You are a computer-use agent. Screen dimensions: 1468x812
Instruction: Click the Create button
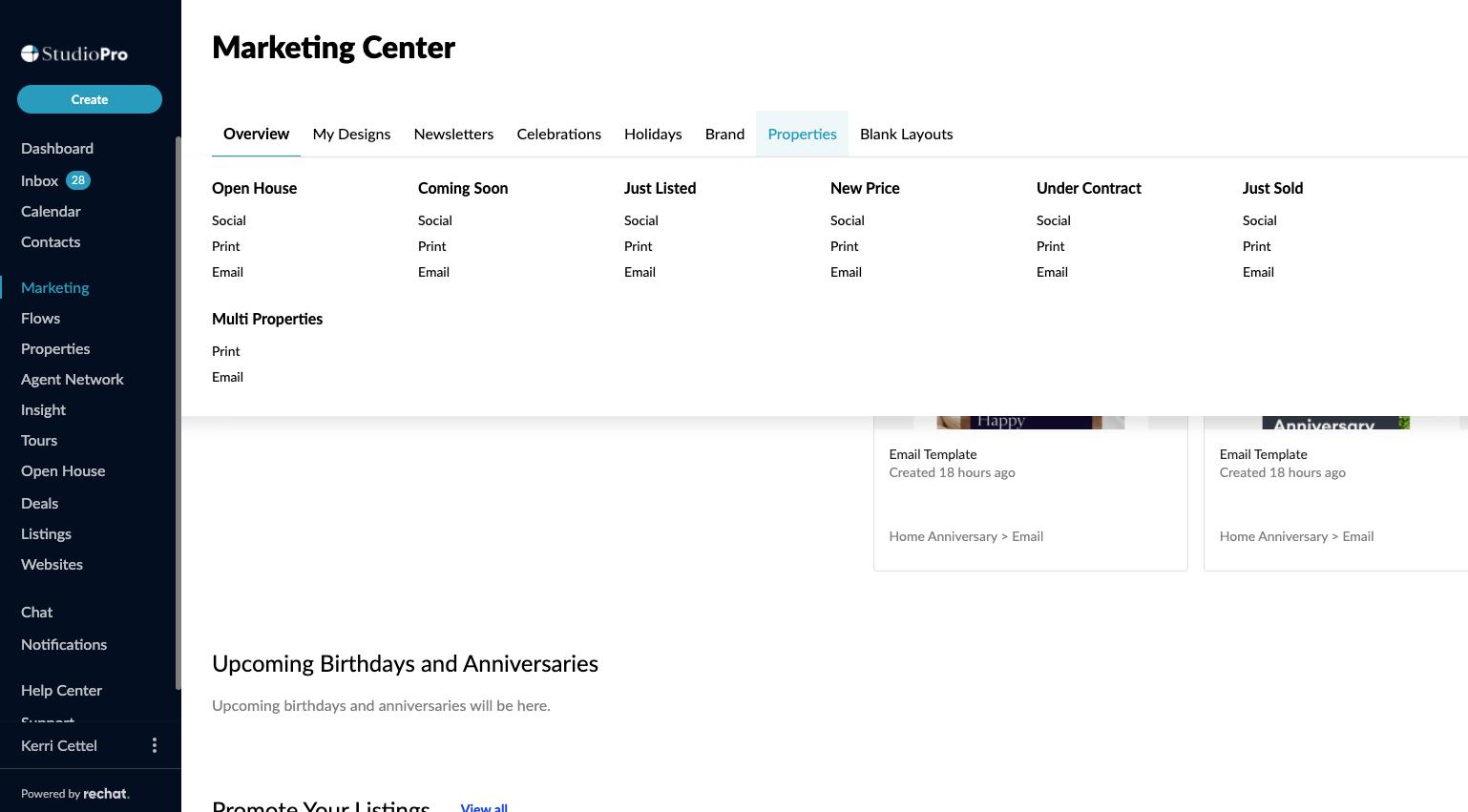[x=90, y=99]
